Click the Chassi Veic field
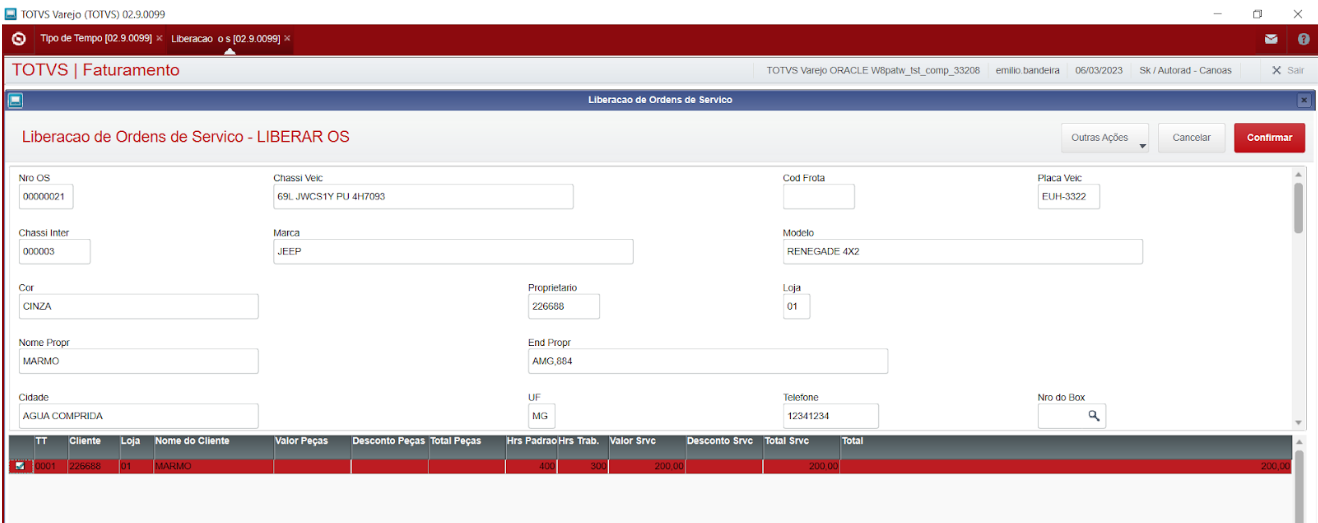The width and height of the screenshot is (1318, 523). click(423, 197)
